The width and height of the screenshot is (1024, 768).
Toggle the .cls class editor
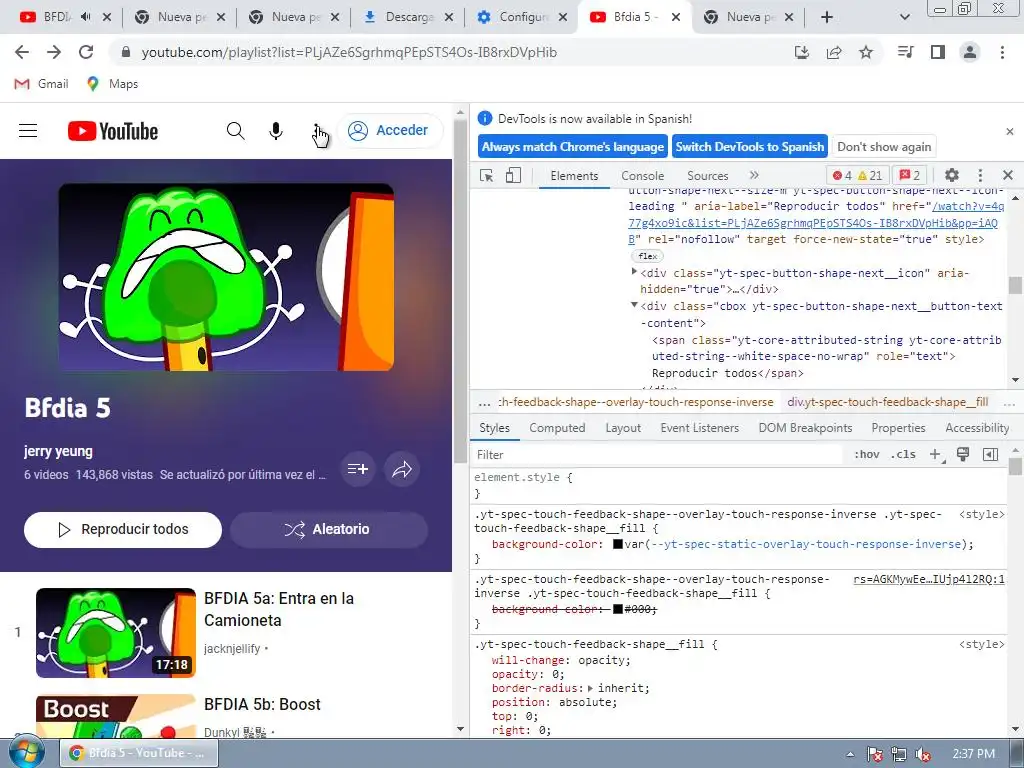pos(903,455)
